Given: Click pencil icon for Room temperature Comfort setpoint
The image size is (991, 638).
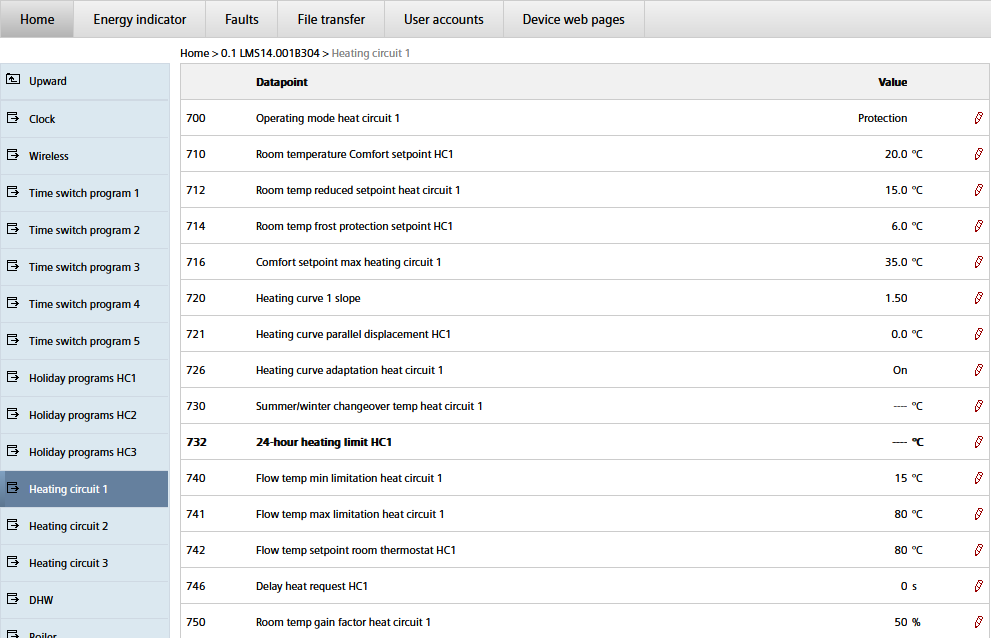Looking at the screenshot, I should click(x=978, y=154).
